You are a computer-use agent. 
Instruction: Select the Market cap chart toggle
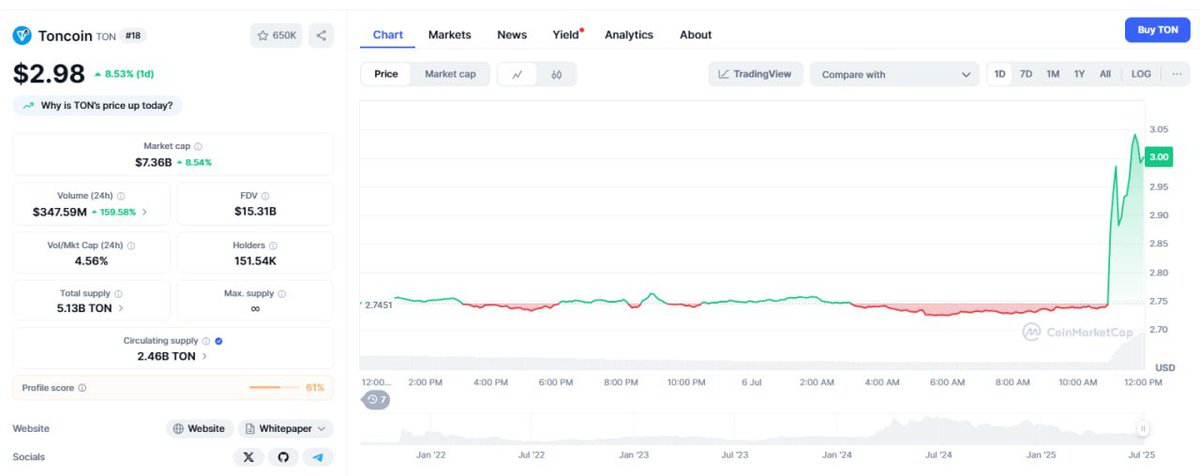coord(450,74)
